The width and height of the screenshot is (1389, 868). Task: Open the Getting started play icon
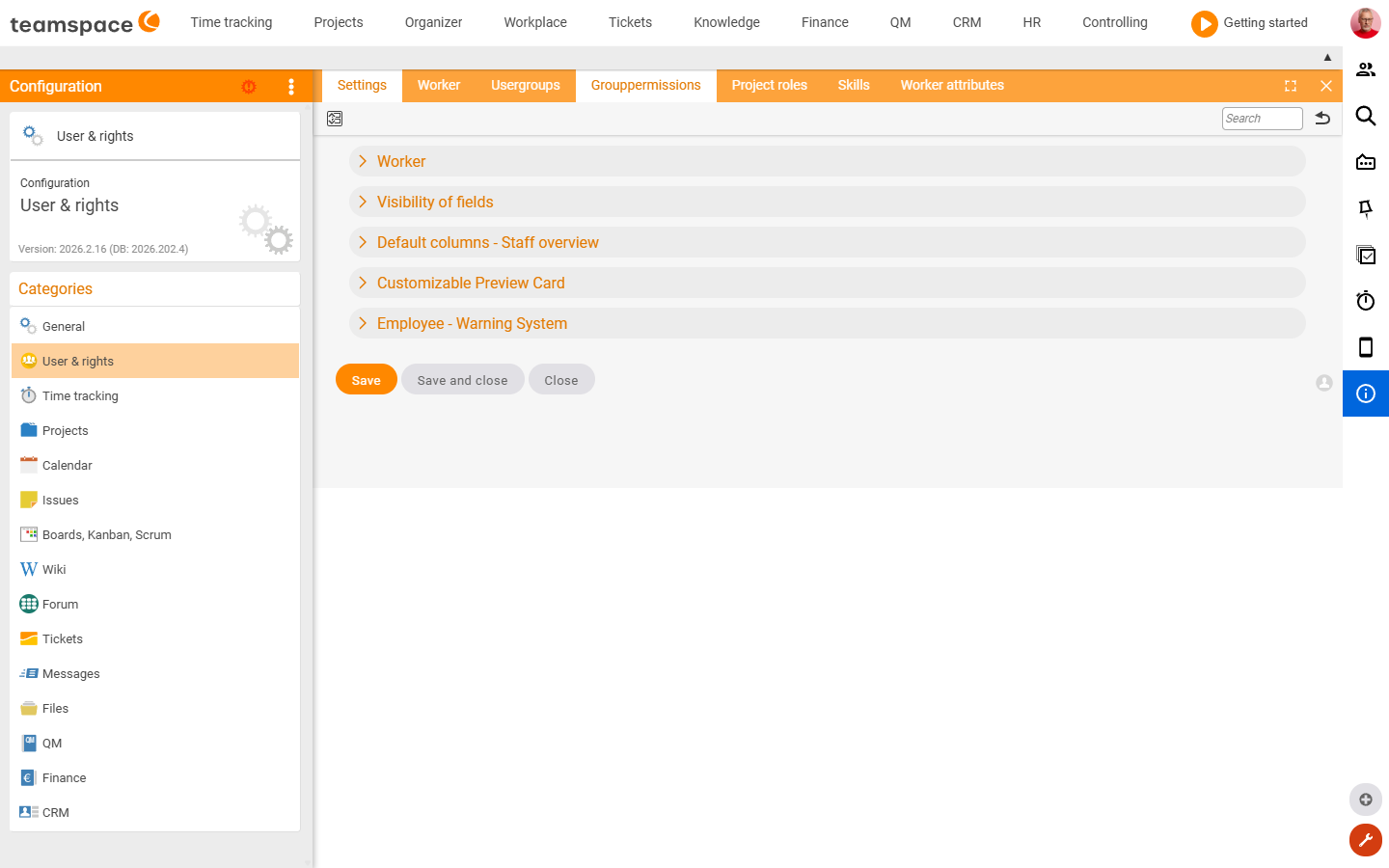1204,23
